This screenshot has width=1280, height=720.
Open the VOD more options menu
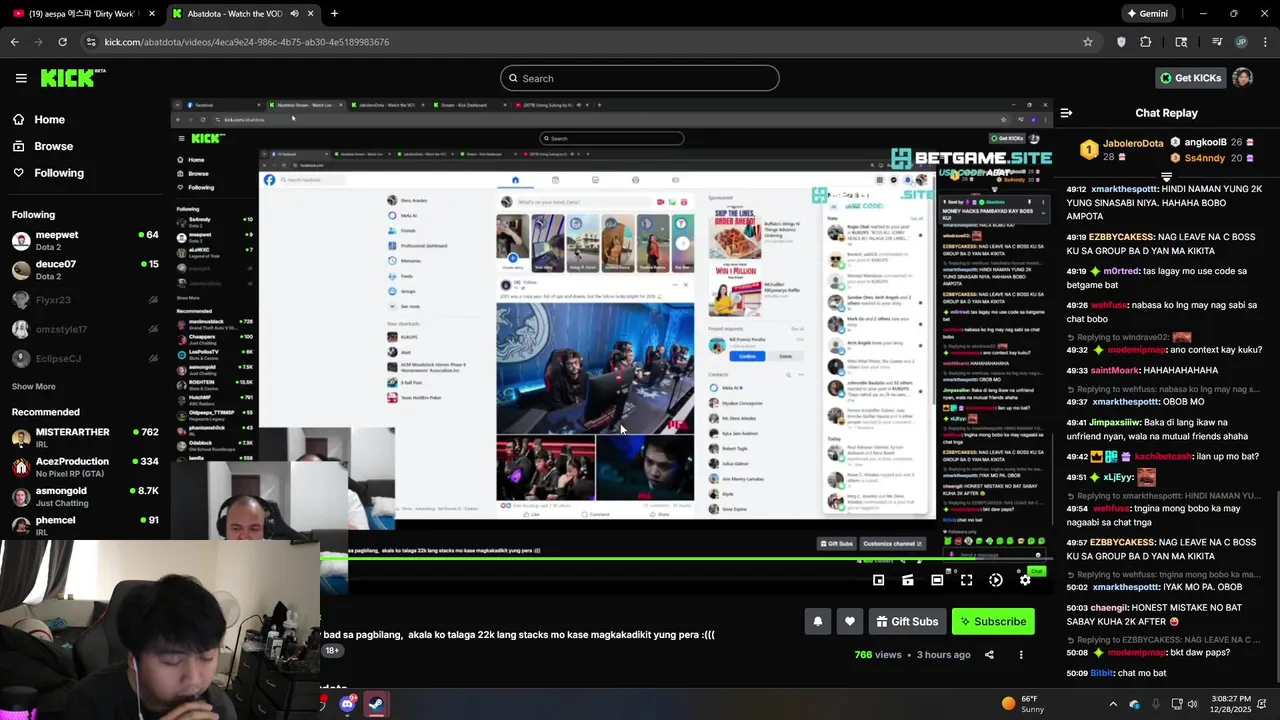1021,655
